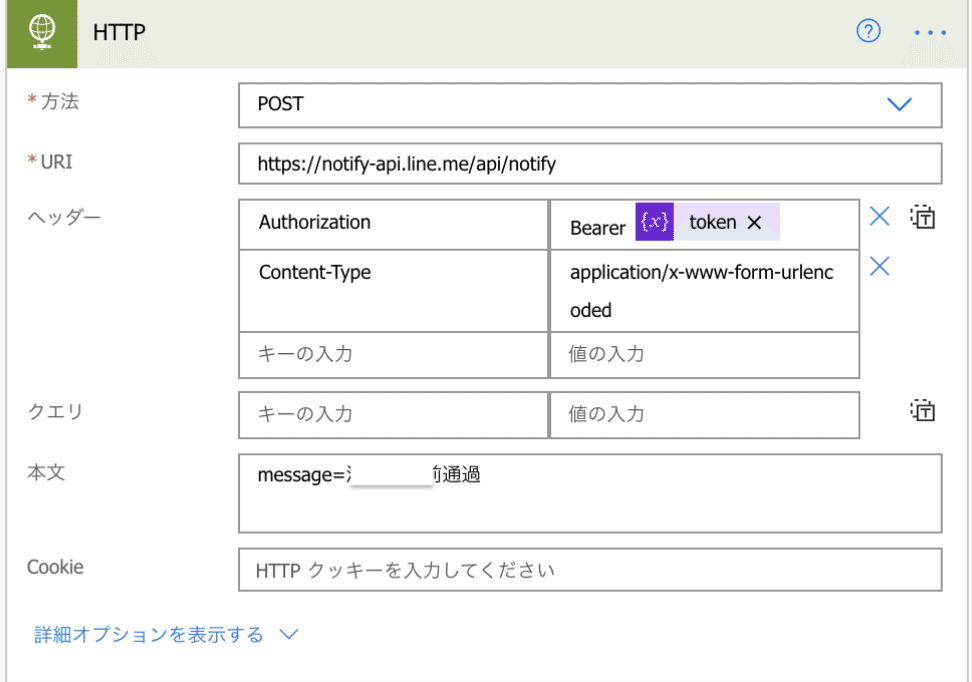Expand 詳細オプションを表示する chevron
Screen dimensions: 972x682
289,634
